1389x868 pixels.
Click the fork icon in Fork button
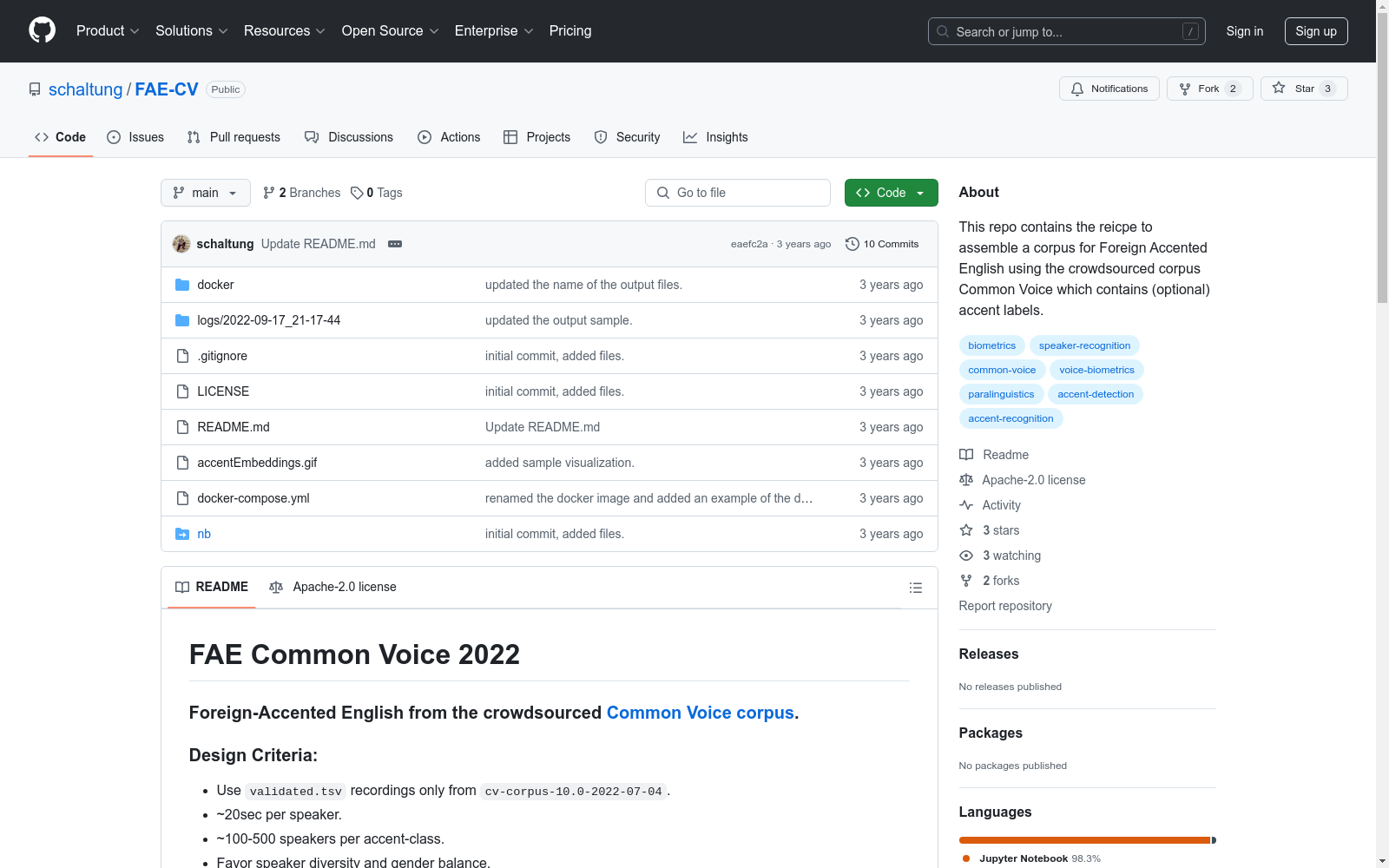pyautogui.click(x=1185, y=89)
